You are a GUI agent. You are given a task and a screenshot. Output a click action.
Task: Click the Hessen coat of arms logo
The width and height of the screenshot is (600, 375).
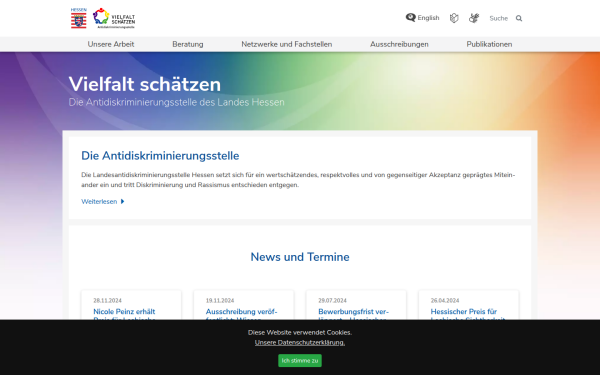(78, 18)
